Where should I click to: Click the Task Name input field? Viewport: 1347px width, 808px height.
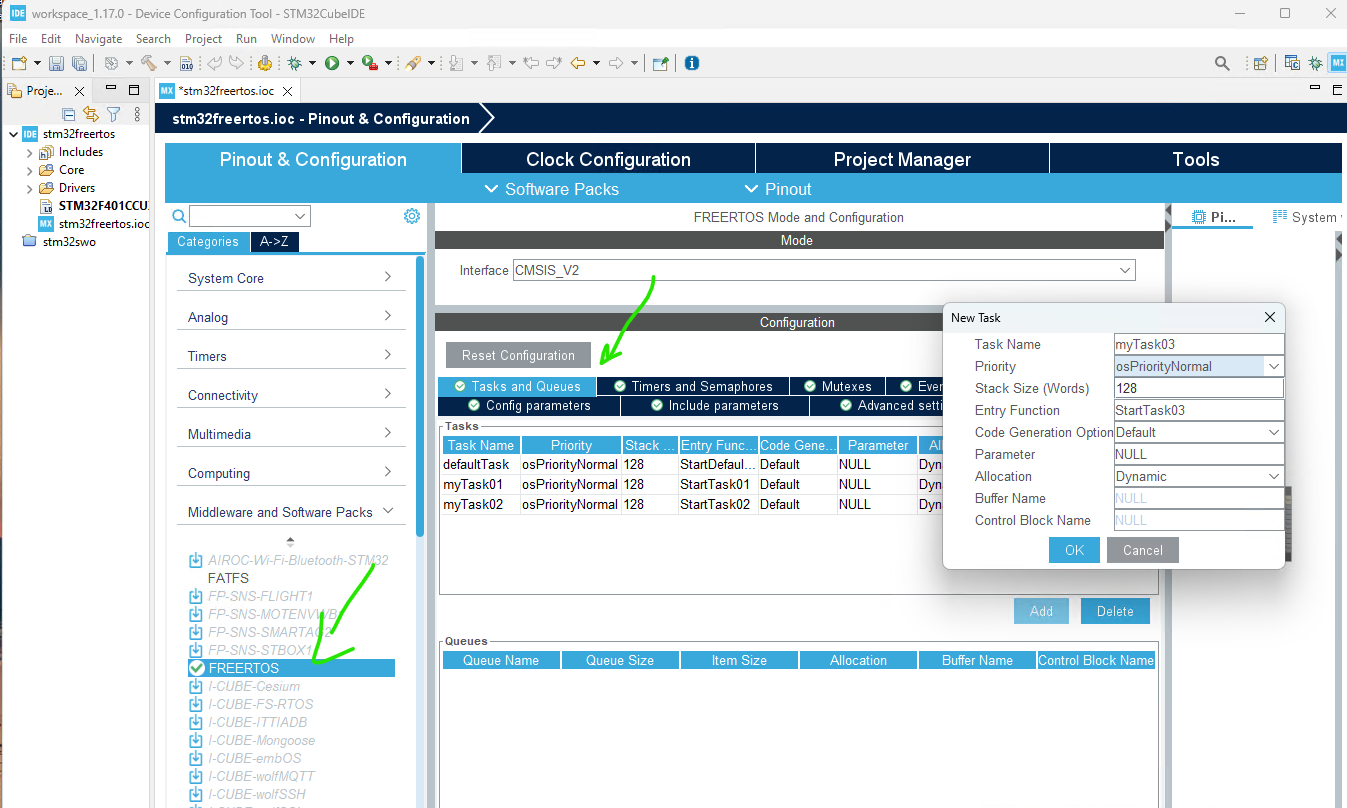pyautogui.click(x=1198, y=345)
